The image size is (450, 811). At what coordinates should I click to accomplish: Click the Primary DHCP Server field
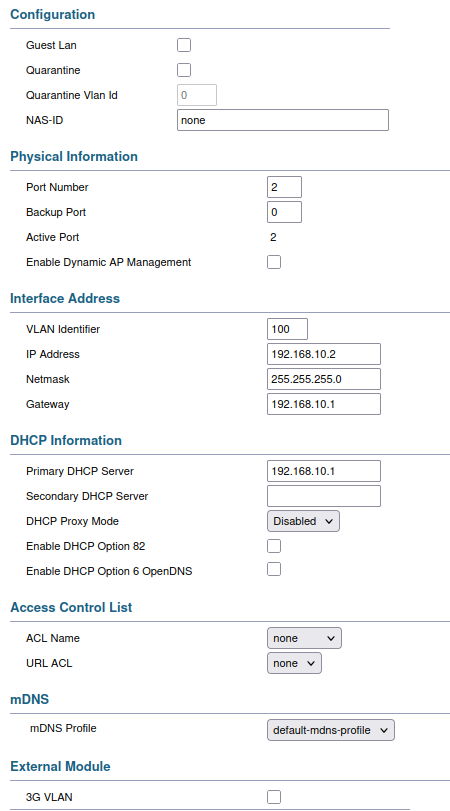pos(324,471)
